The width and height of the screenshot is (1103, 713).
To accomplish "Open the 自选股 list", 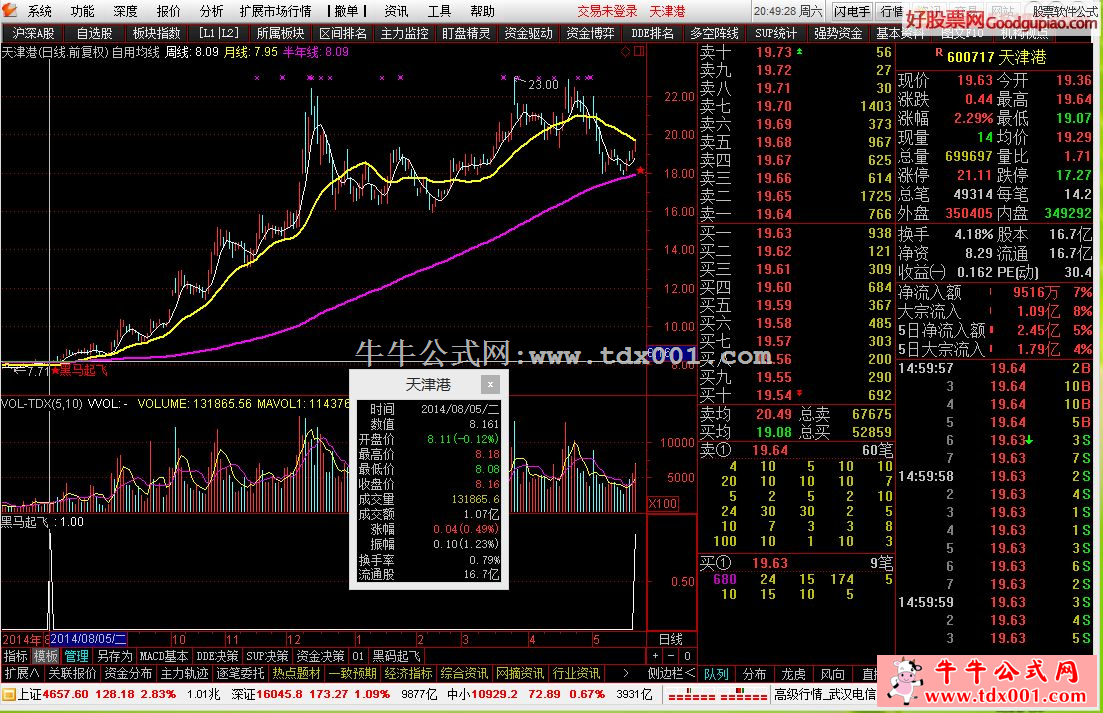I will 94,33.
